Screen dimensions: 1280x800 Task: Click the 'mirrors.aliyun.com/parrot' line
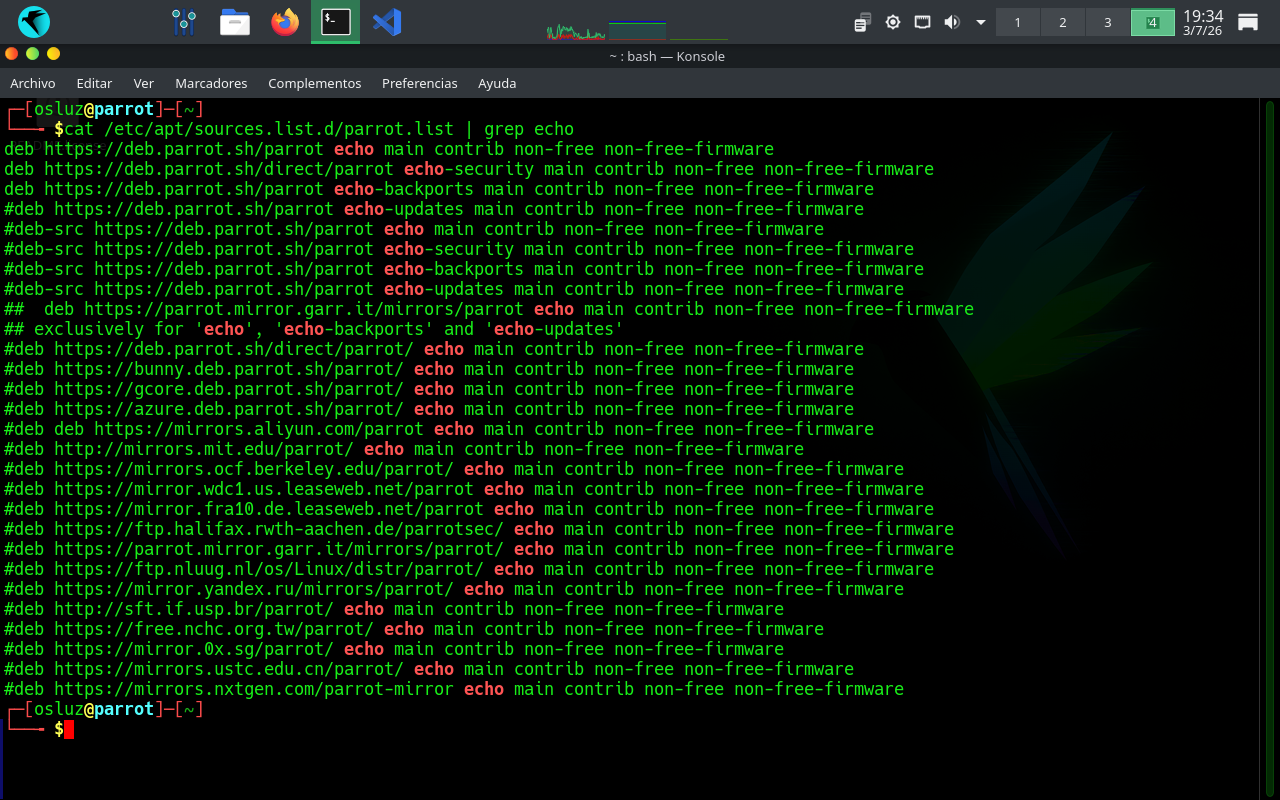pos(439,429)
